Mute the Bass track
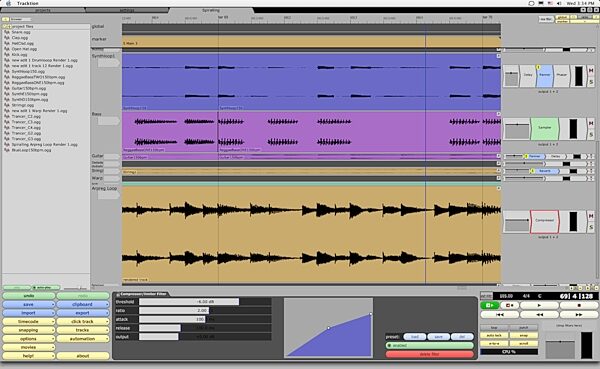This screenshot has width=600, height=369. 591,123
